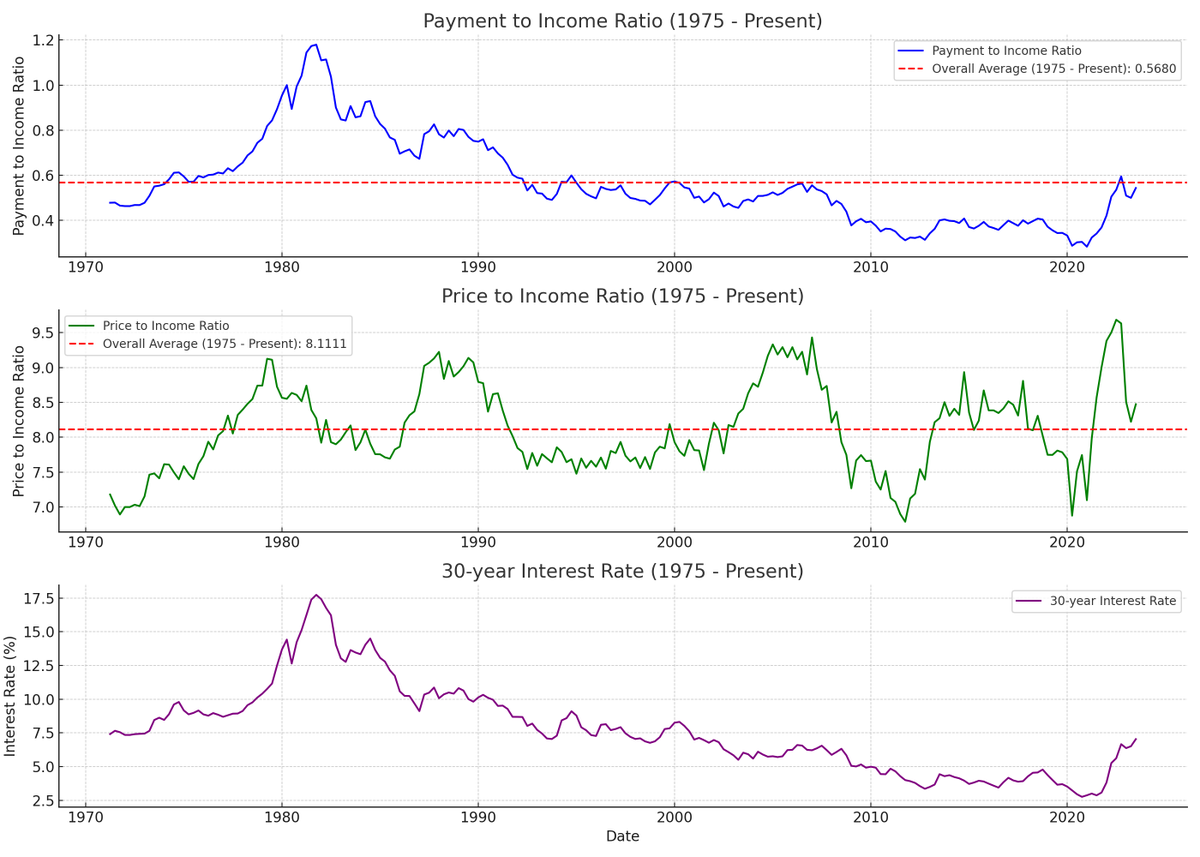Pick the purple line sample in the Interest Rate legend
1200x857 pixels.
(1027, 602)
